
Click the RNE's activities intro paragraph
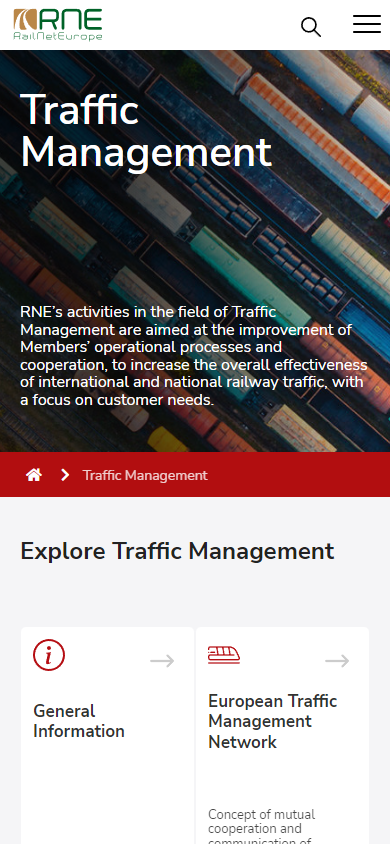194,356
